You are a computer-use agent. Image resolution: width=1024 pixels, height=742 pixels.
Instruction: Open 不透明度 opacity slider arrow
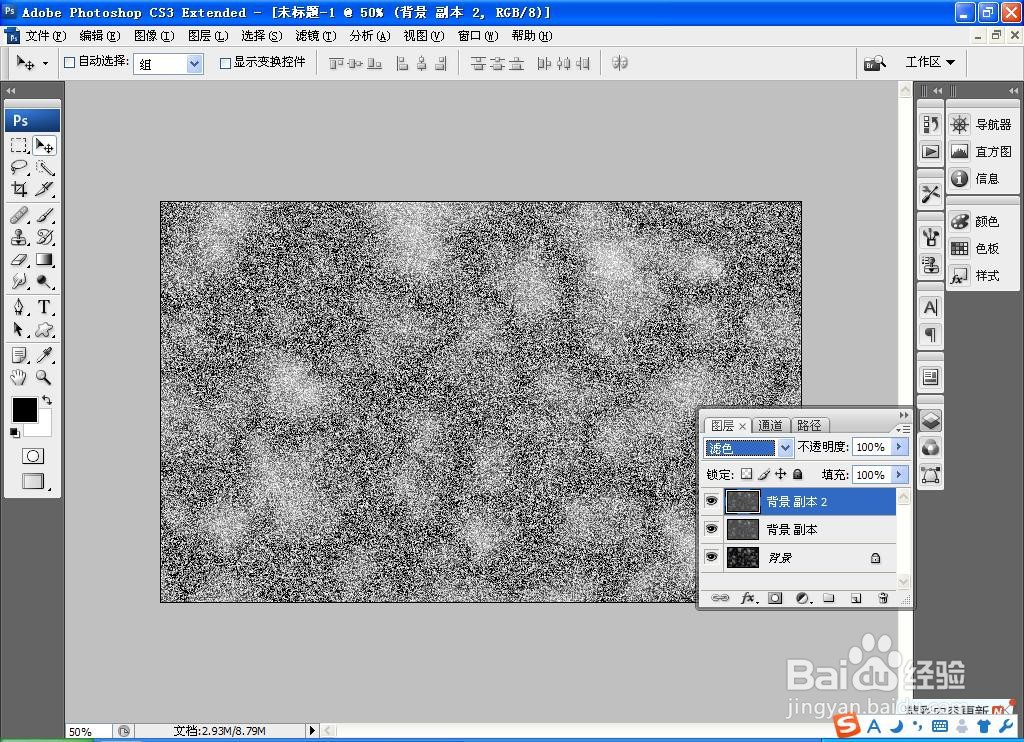(x=899, y=447)
